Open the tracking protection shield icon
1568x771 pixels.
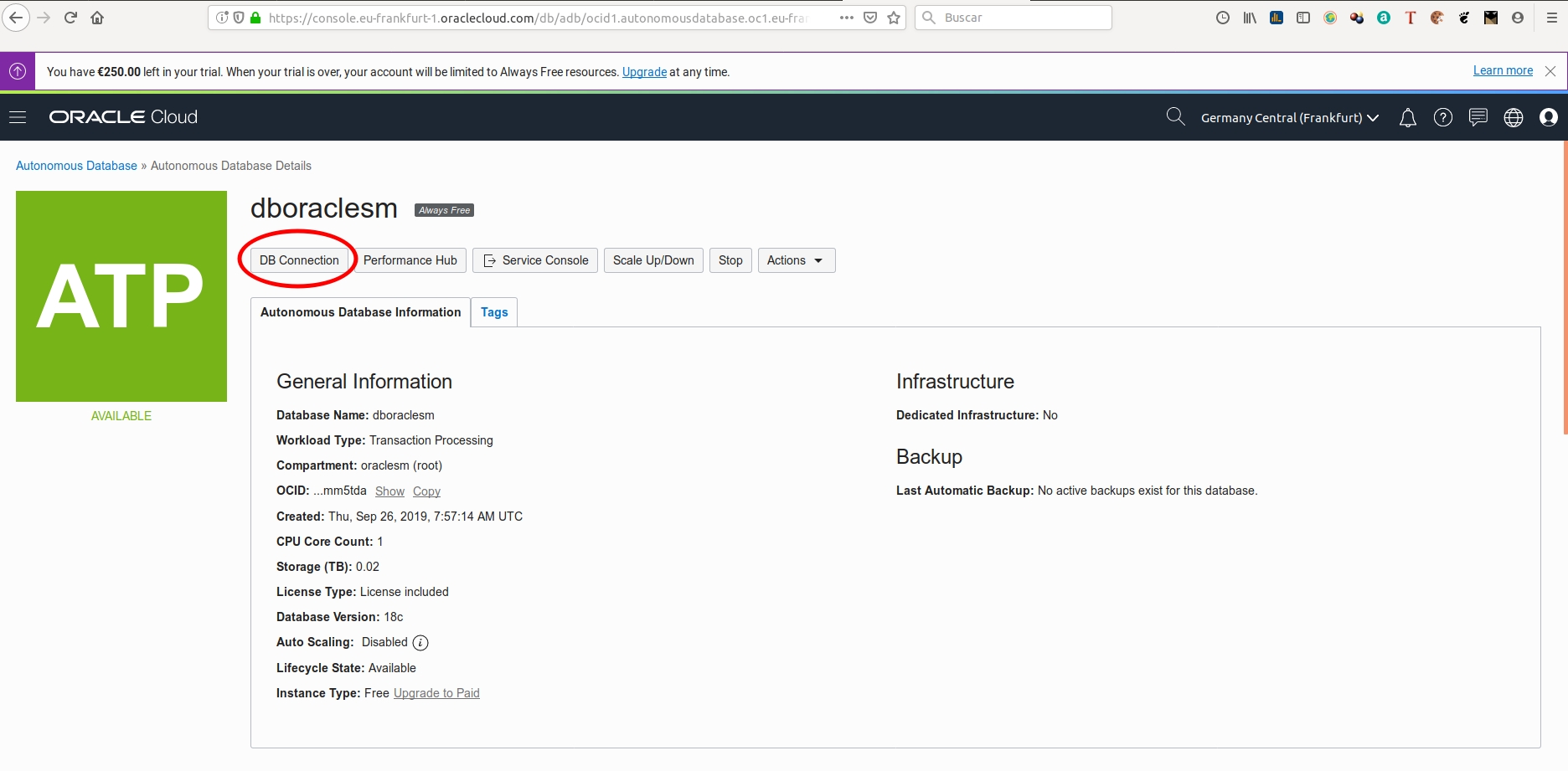239,18
